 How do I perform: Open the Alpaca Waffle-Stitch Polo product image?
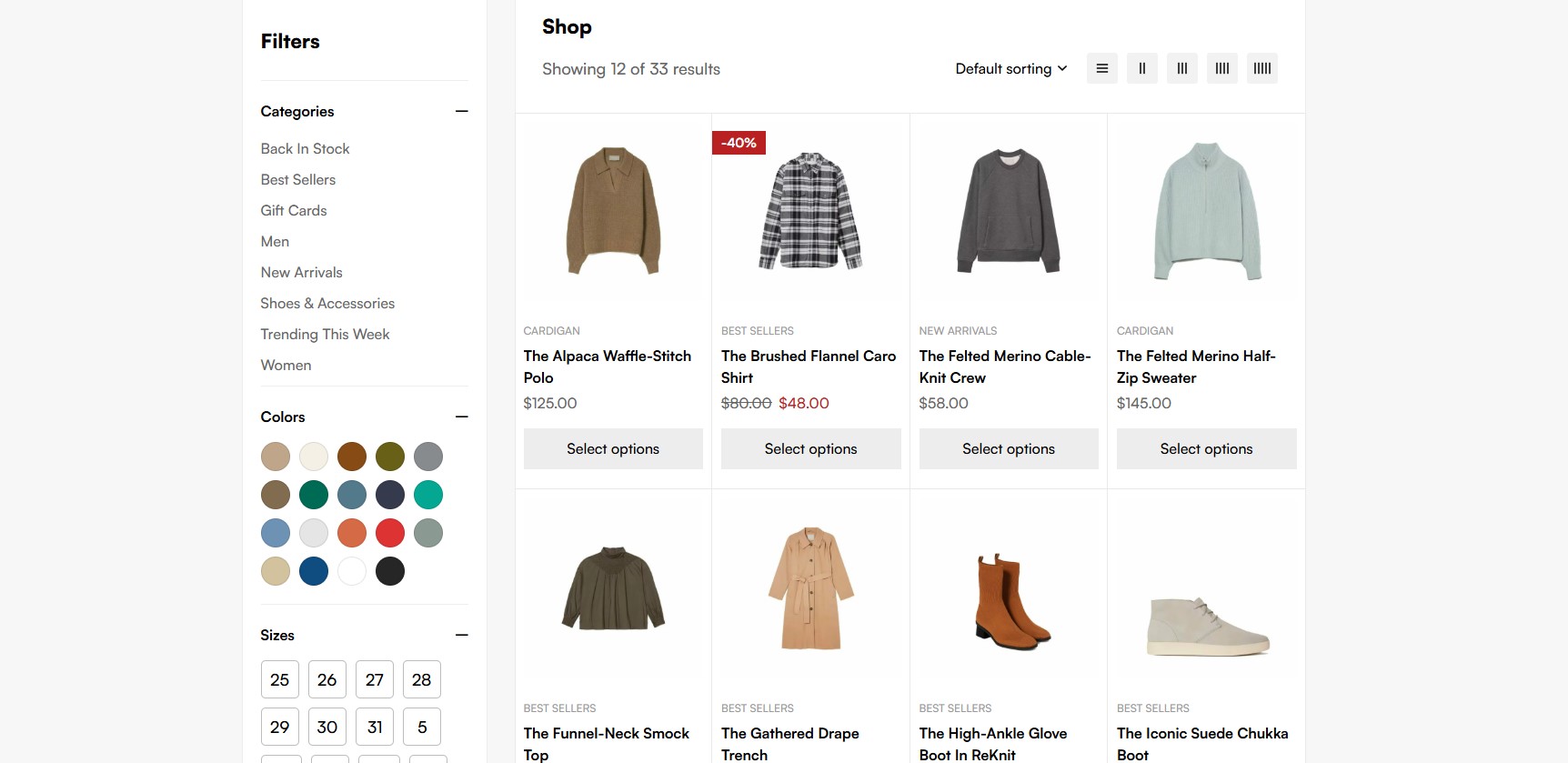613,211
